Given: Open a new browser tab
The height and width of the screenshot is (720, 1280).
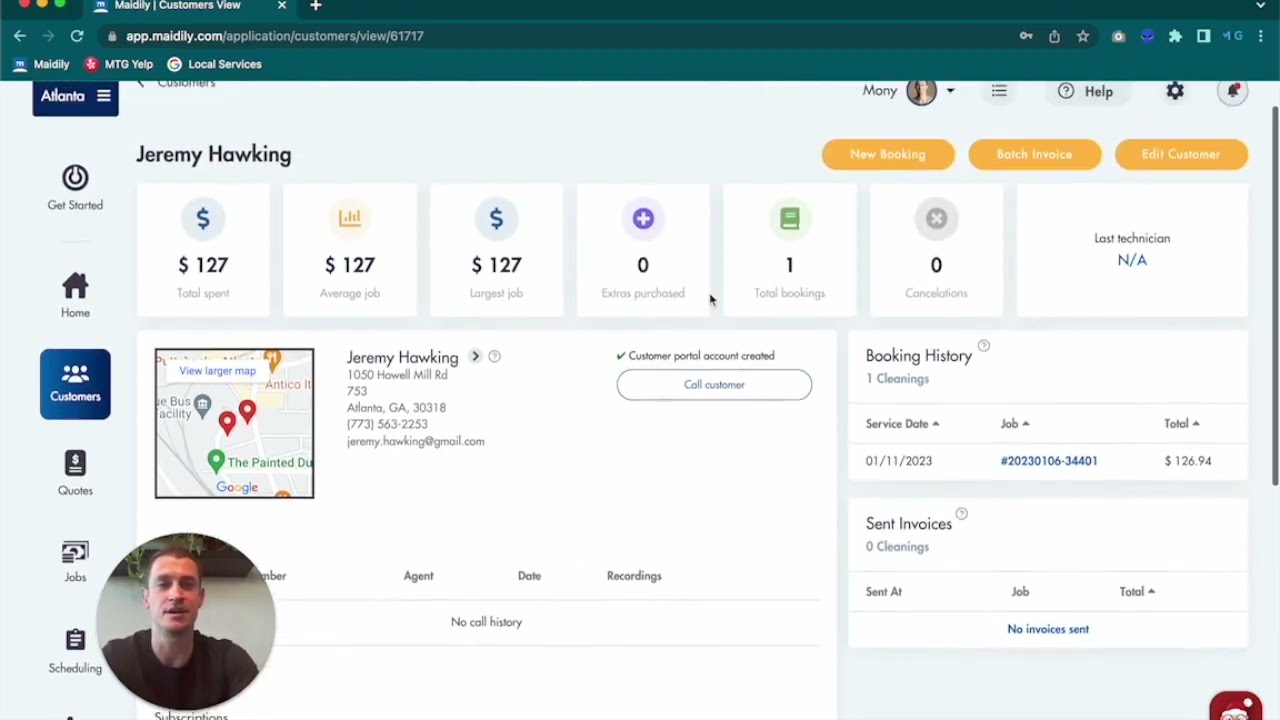Looking at the screenshot, I should pos(316,6).
